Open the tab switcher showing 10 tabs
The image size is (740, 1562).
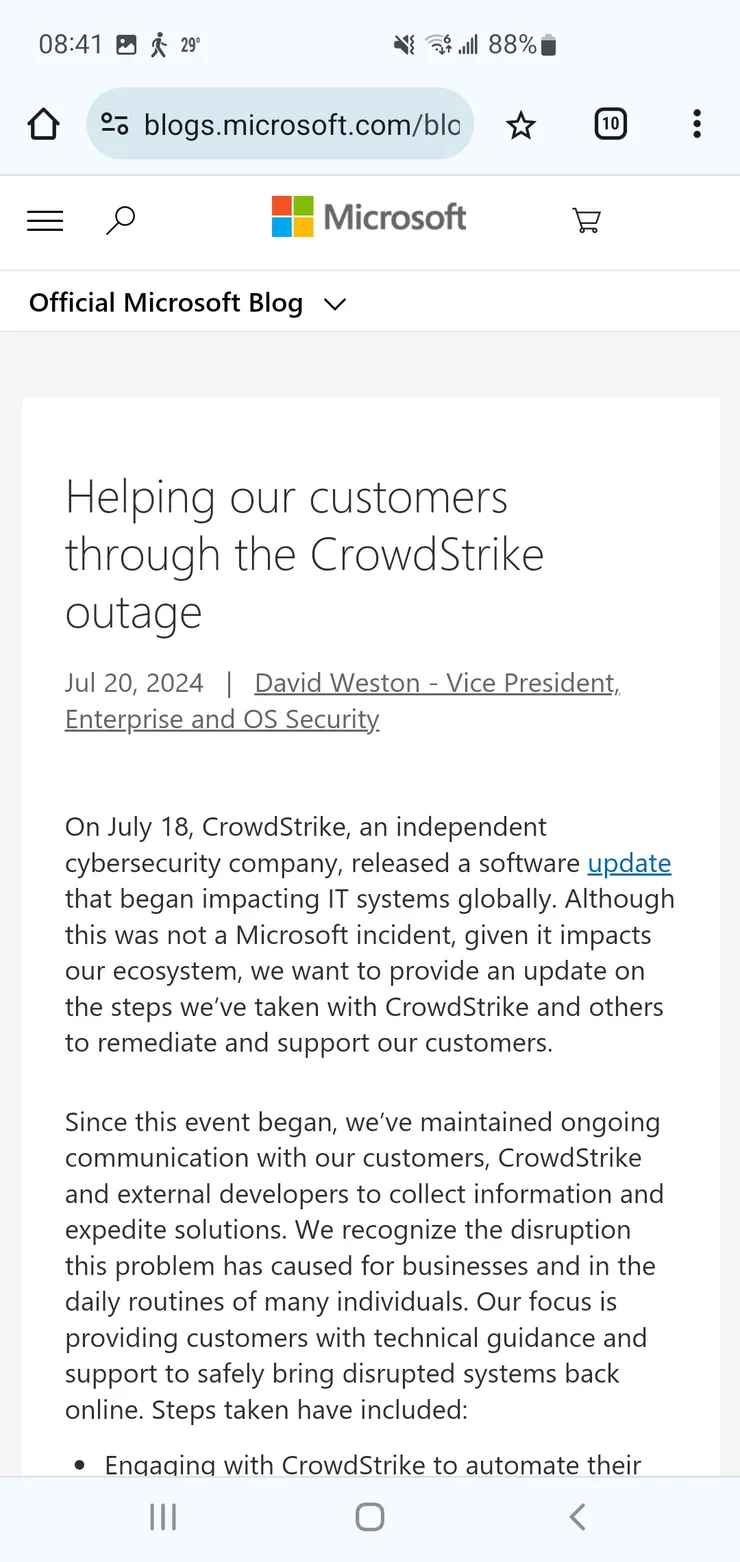tap(610, 125)
